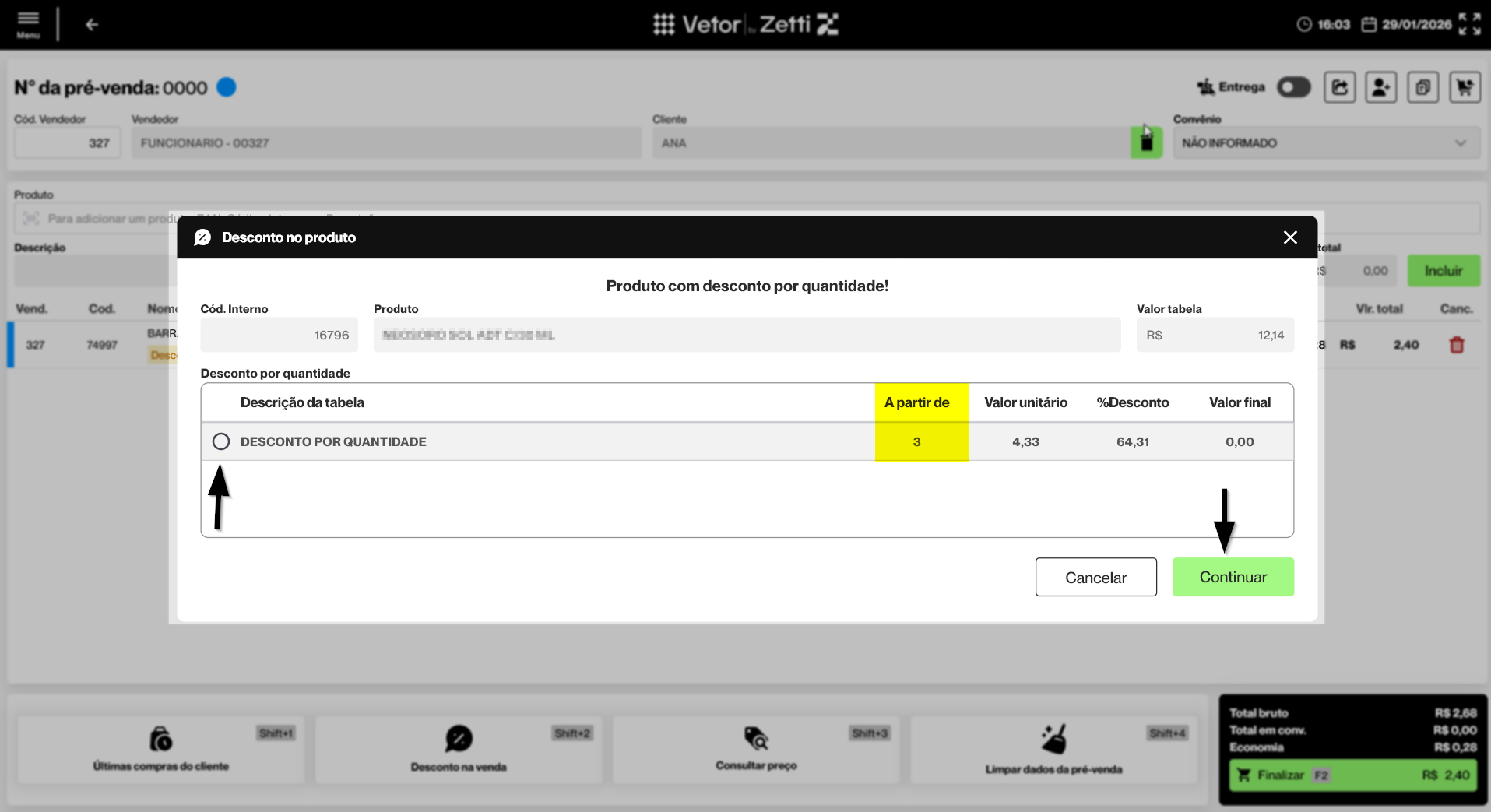This screenshot has height=812, width=1491.
Task: Click the 'A partir de' column header
Action: [x=916, y=402]
